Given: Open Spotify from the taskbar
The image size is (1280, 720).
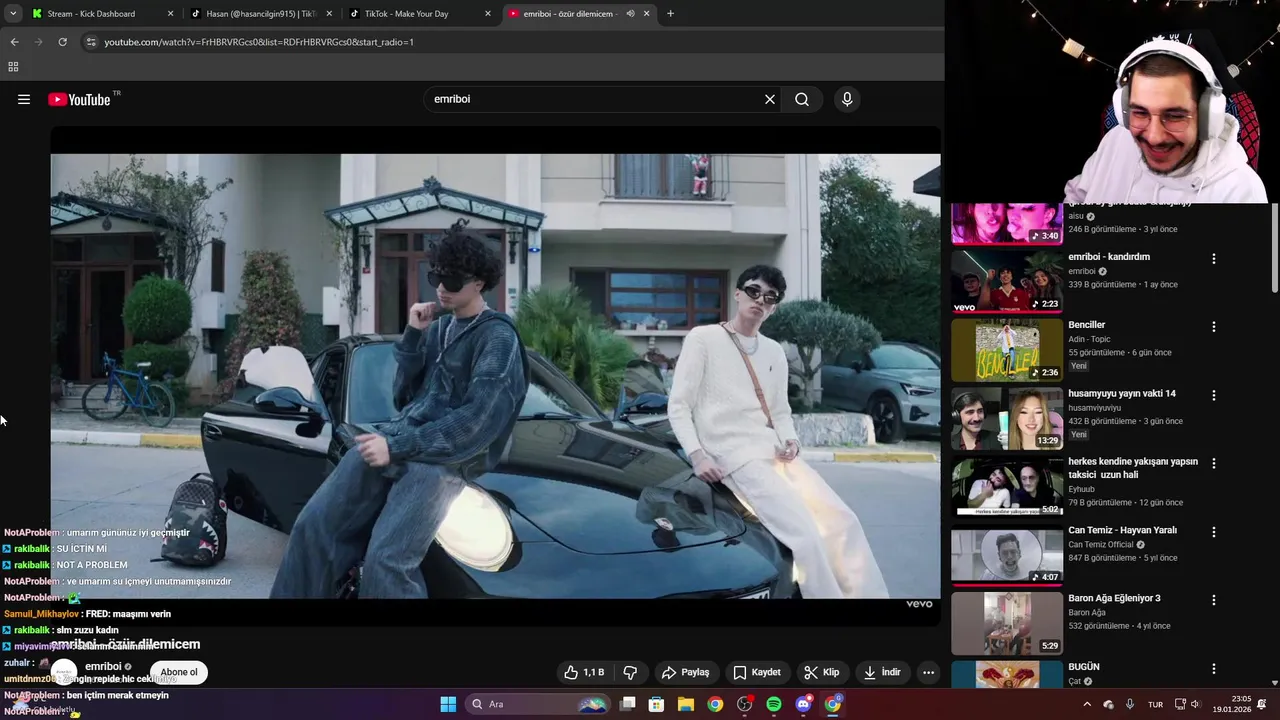Looking at the screenshot, I should coord(774,704).
